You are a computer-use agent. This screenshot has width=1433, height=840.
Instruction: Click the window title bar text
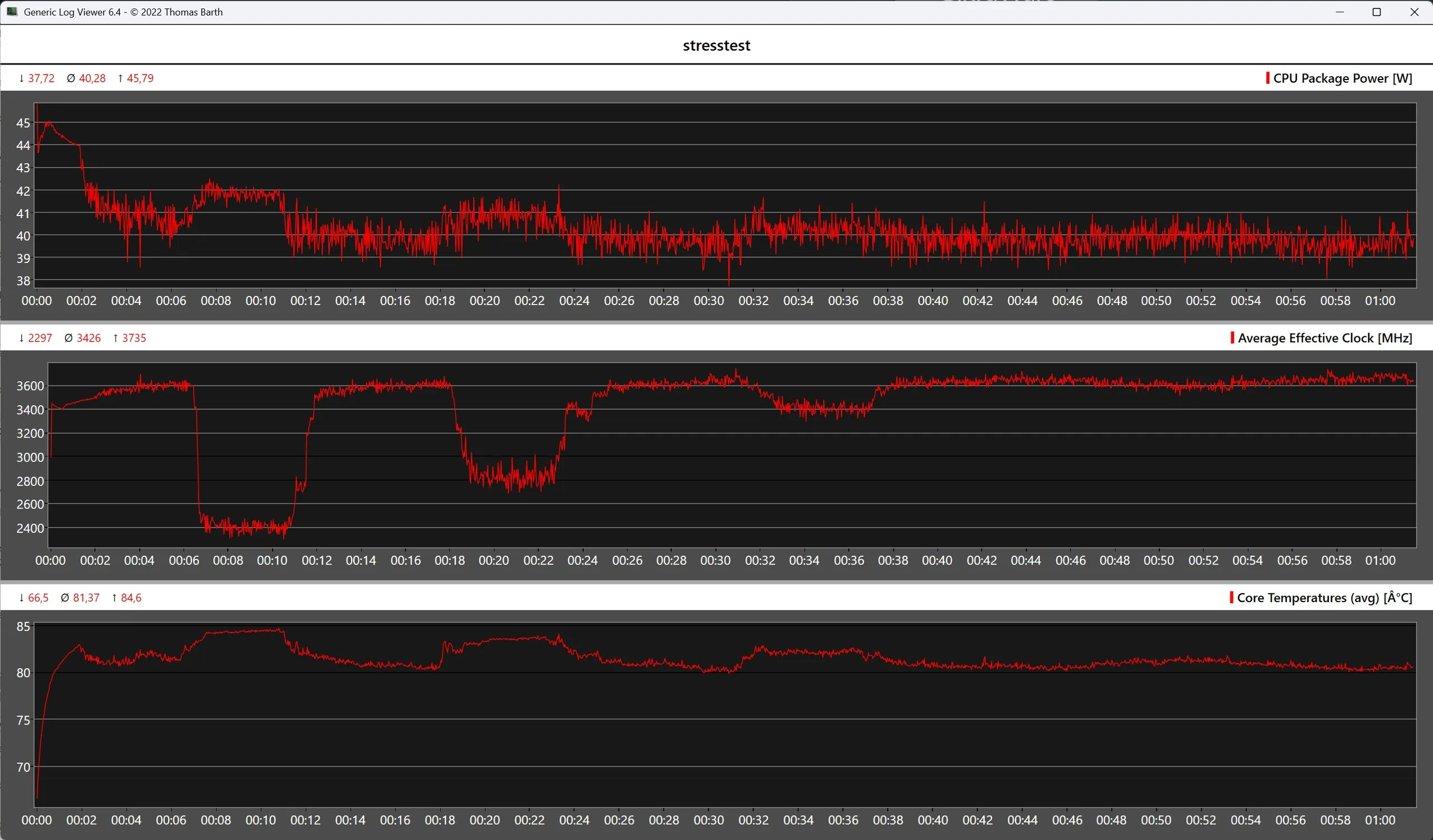pyautogui.click(x=123, y=12)
